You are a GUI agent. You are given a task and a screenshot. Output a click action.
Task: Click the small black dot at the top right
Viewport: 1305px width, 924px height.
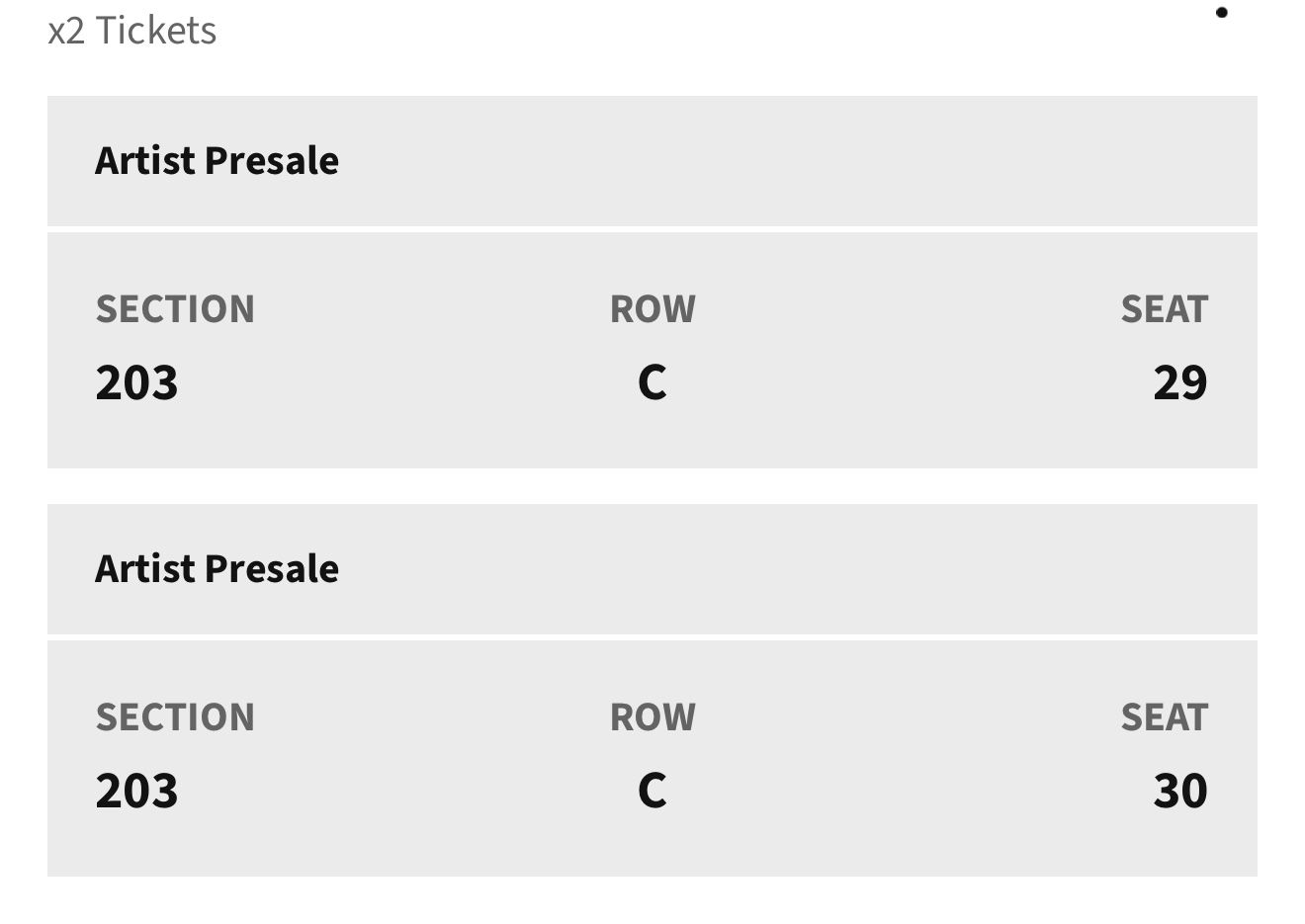[x=1222, y=12]
